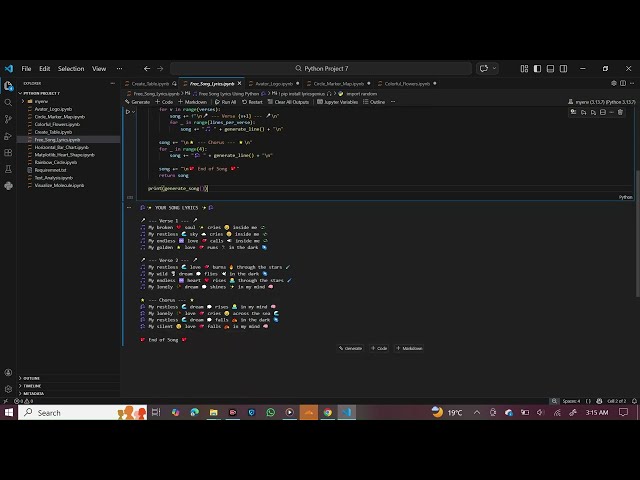Add a Markdown cell from bottom toolbar
The width and height of the screenshot is (640, 480).
pyautogui.click(x=409, y=348)
